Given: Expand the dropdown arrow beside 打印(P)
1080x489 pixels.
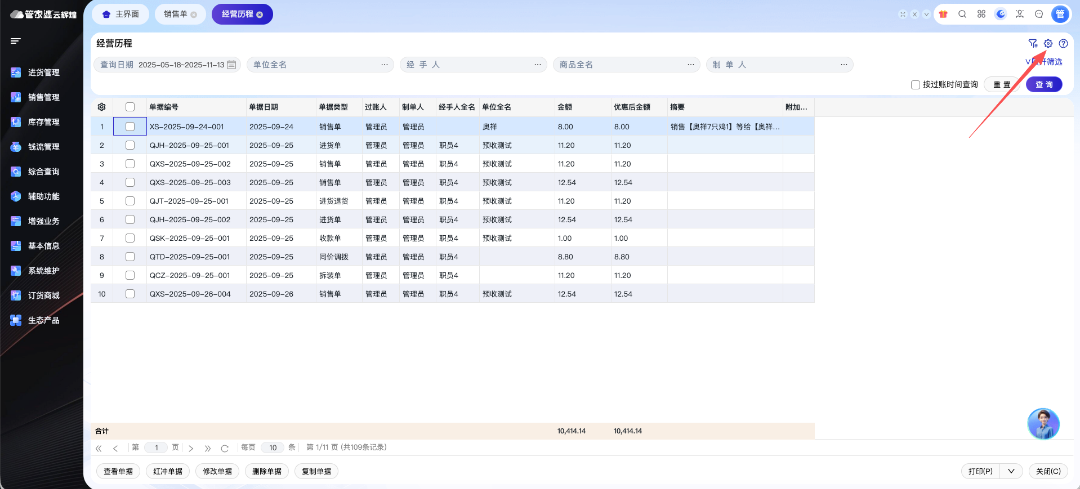Looking at the screenshot, I should coord(1011,471).
